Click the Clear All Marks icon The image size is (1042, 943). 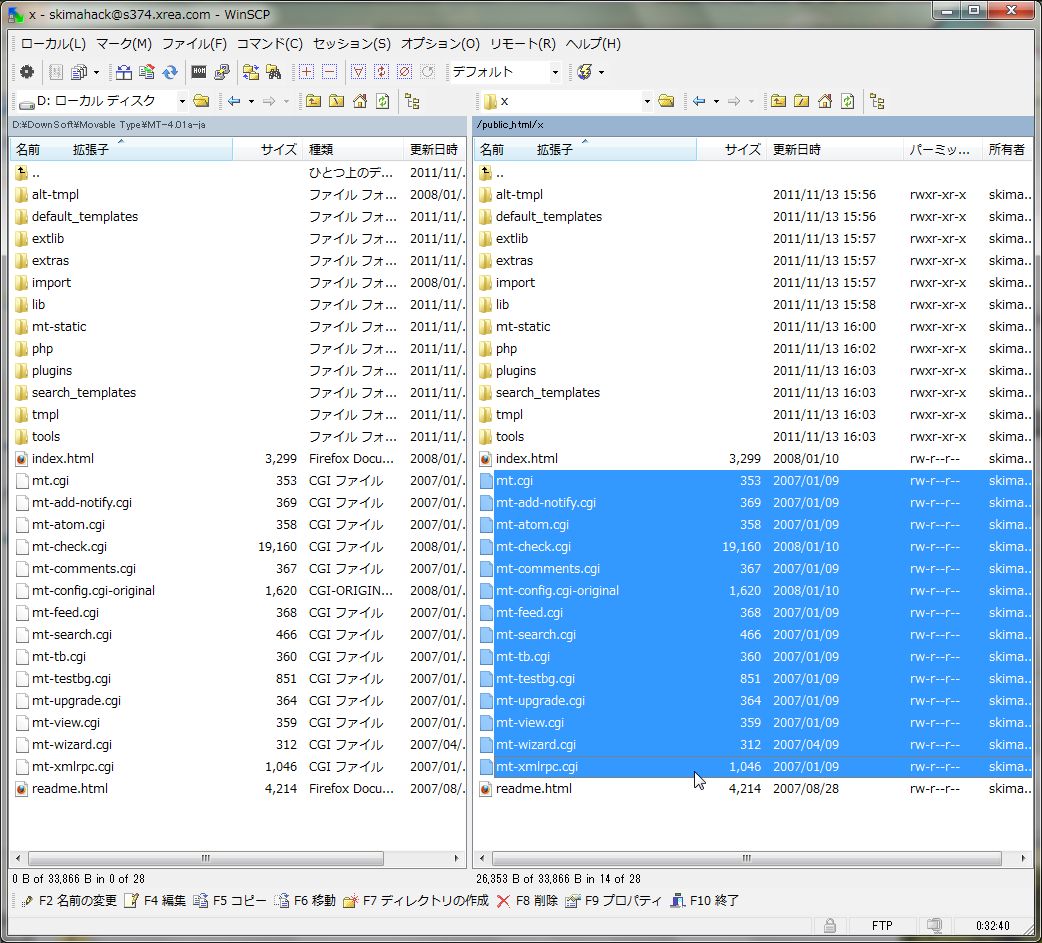(405, 72)
